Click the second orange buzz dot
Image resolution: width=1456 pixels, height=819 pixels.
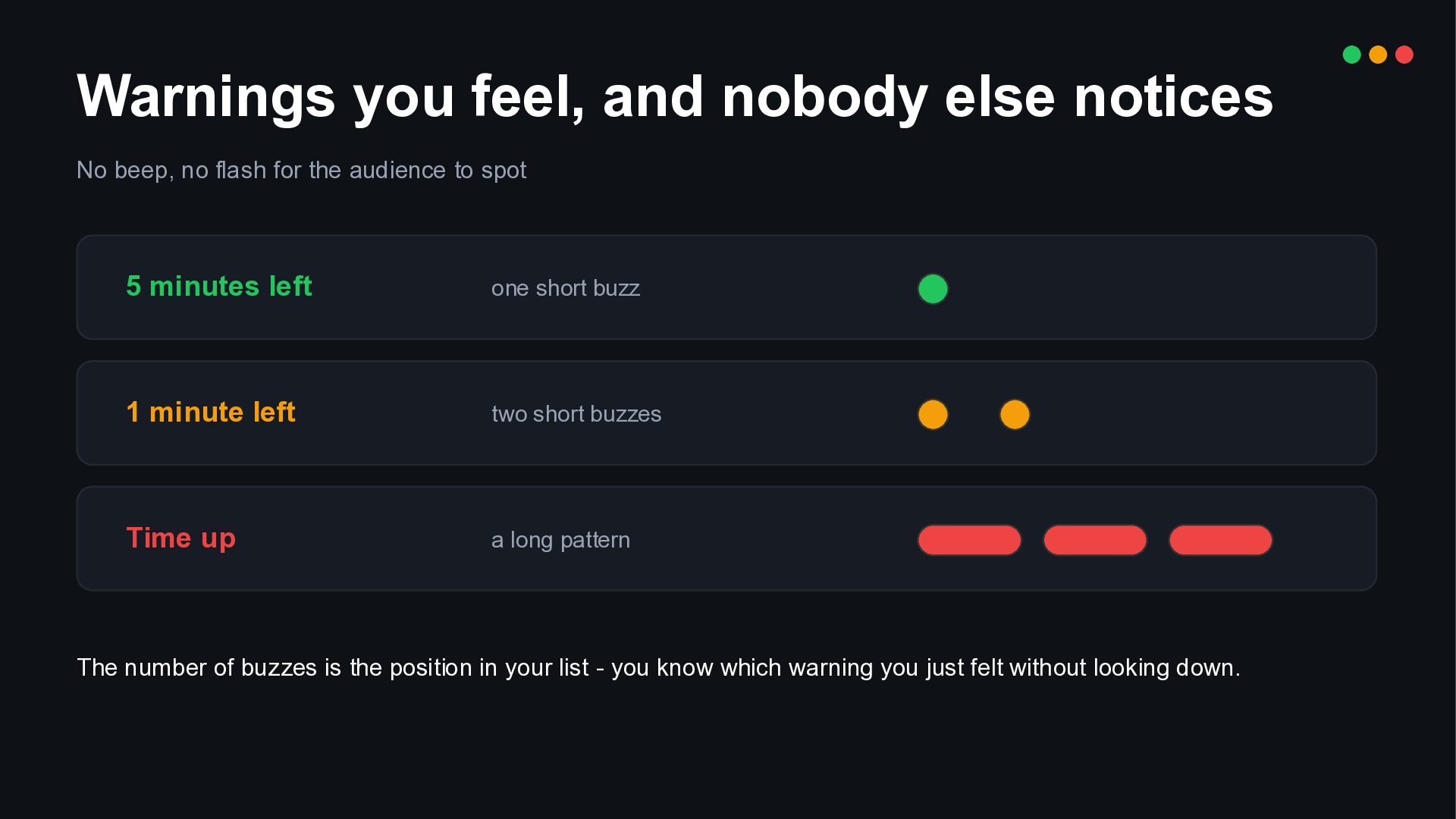(x=1015, y=415)
